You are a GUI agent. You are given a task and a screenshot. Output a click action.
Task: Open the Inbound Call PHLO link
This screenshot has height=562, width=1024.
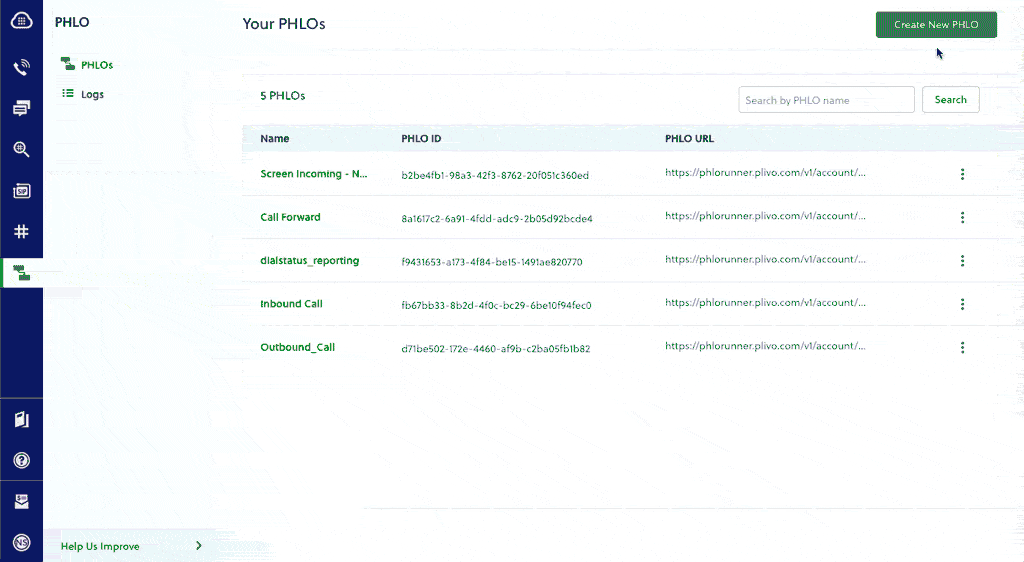pos(291,304)
